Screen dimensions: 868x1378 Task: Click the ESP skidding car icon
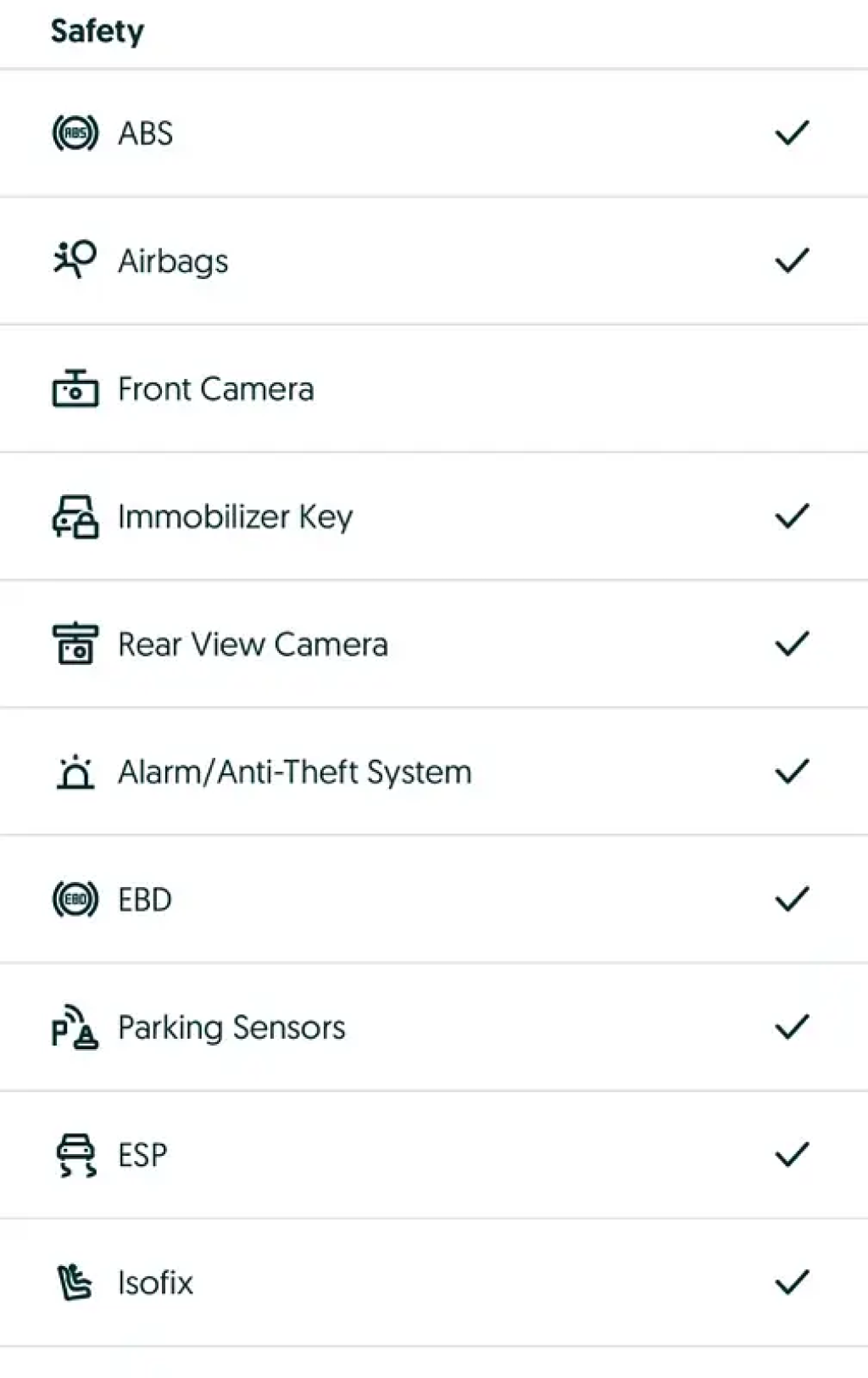pos(75,1155)
